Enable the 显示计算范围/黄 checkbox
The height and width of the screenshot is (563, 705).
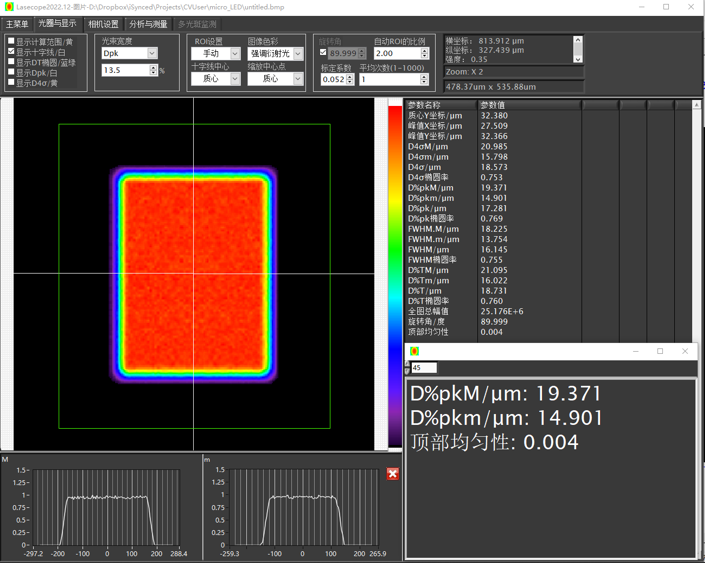pos(11,42)
